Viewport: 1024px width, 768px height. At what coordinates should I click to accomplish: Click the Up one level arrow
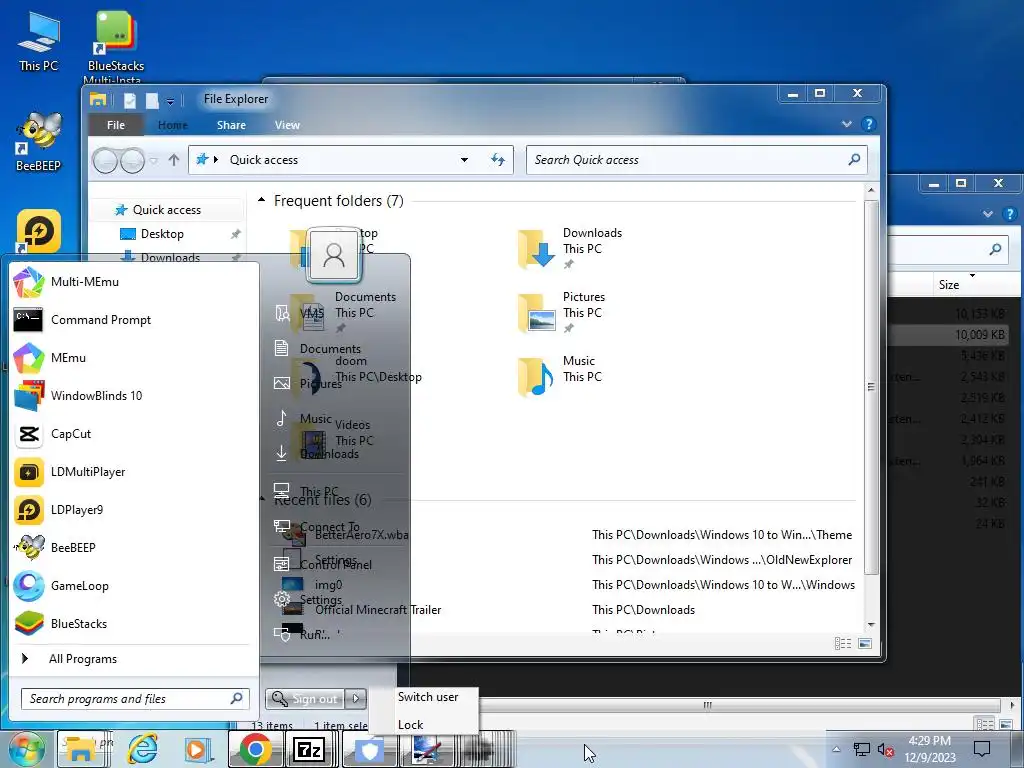pos(174,160)
